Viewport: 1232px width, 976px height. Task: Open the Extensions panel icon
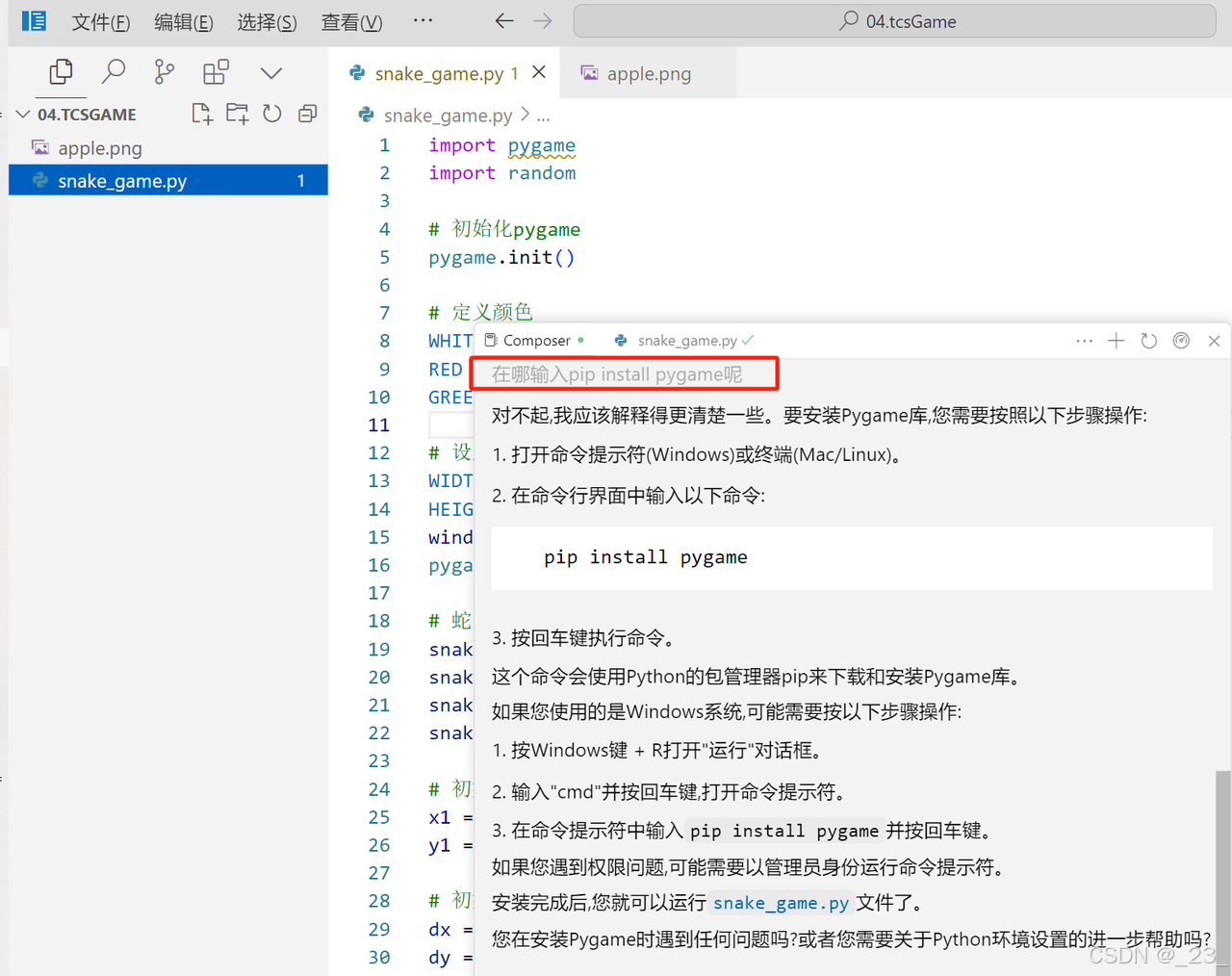point(216,72)
